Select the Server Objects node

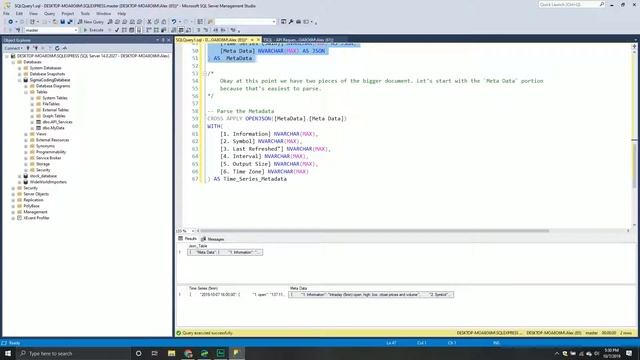point(36,194)
